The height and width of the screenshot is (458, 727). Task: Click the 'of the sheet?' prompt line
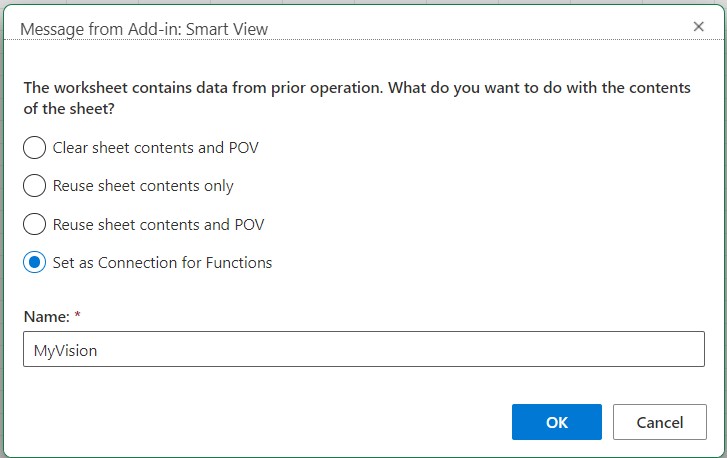point(68,107)
